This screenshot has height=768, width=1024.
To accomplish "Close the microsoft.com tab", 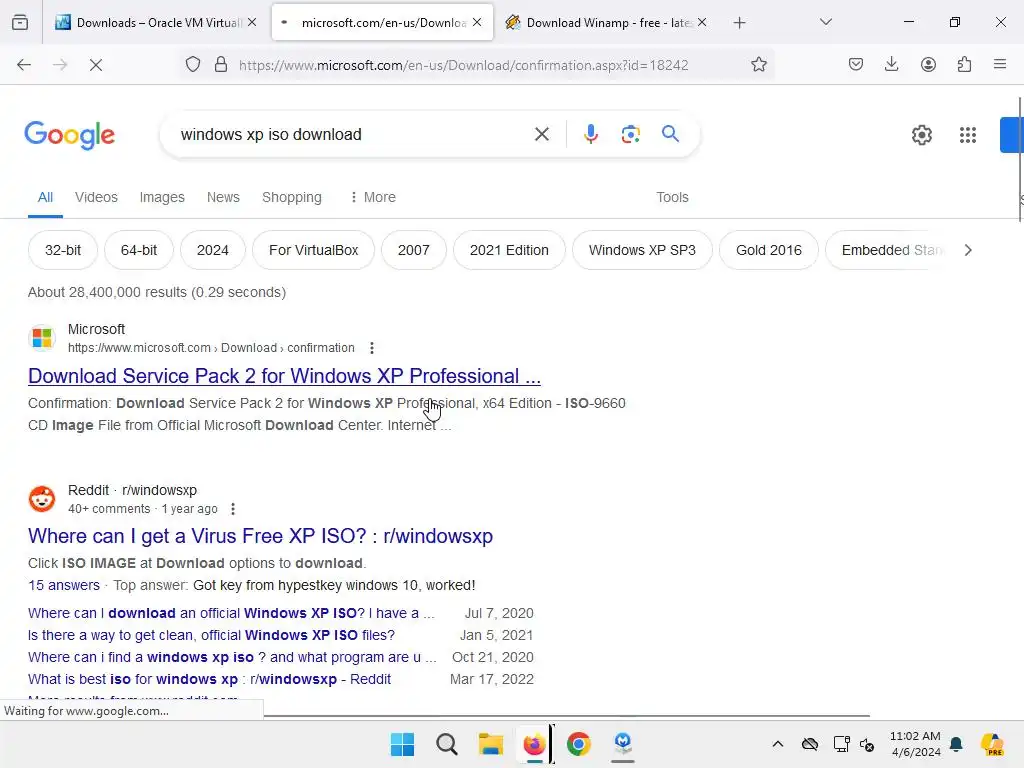I will 477,22.
